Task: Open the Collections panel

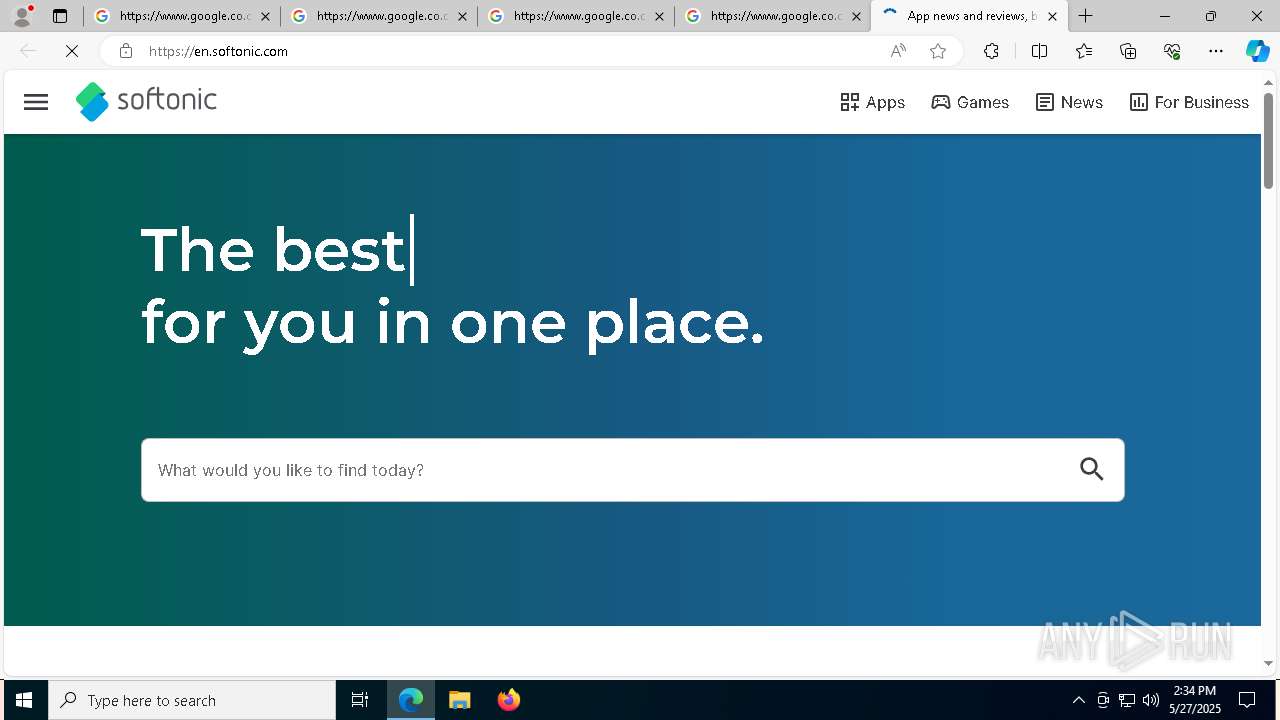Action: 1128,51
